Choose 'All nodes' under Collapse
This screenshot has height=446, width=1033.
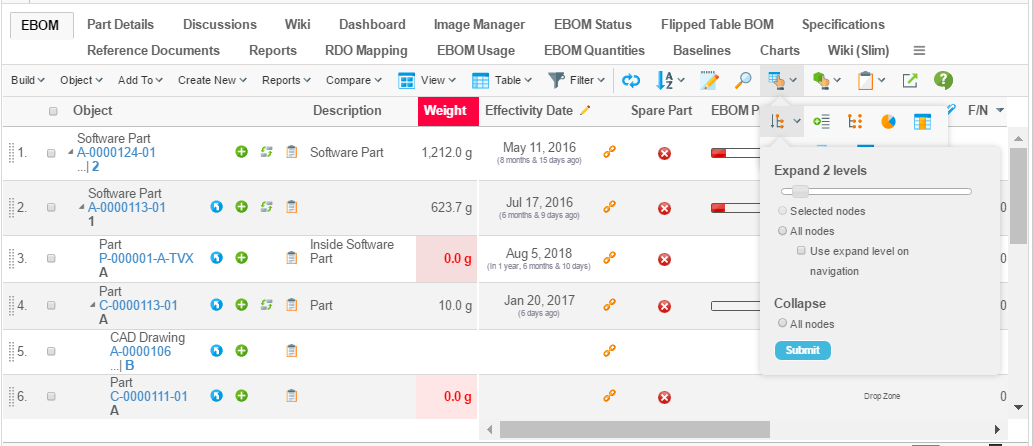[783, 324]
